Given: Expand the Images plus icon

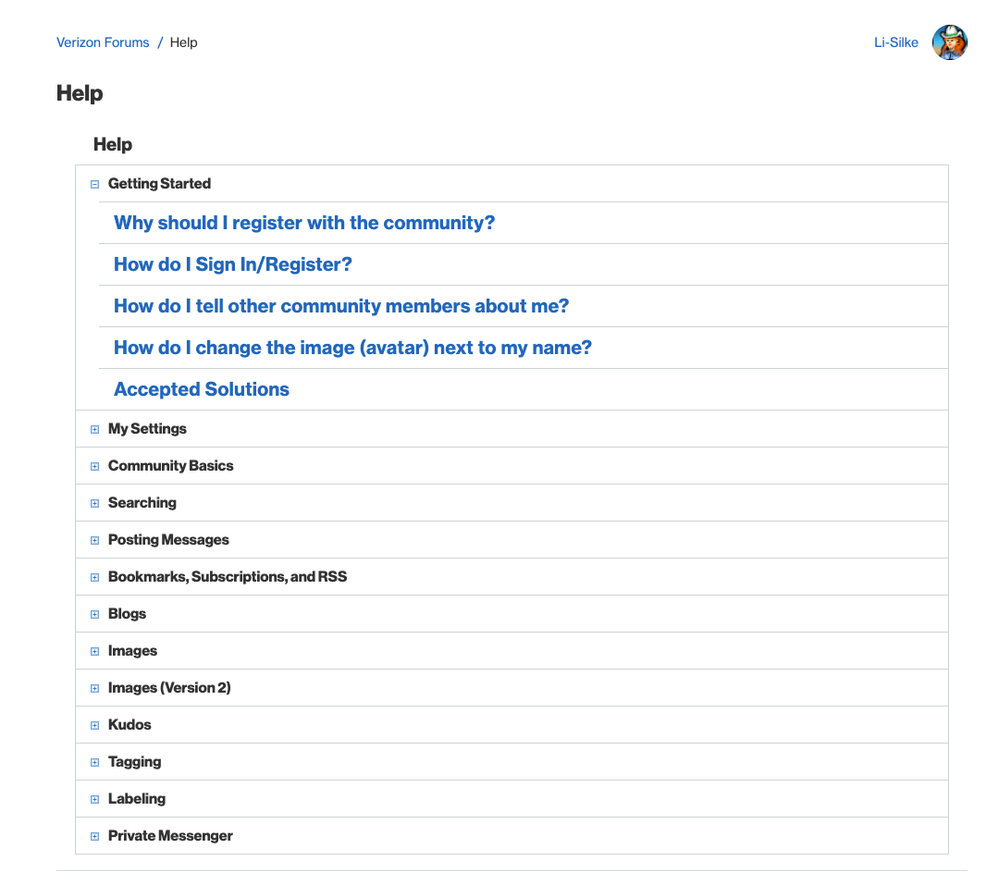Looking at the screenshot, I should point(95,651).
